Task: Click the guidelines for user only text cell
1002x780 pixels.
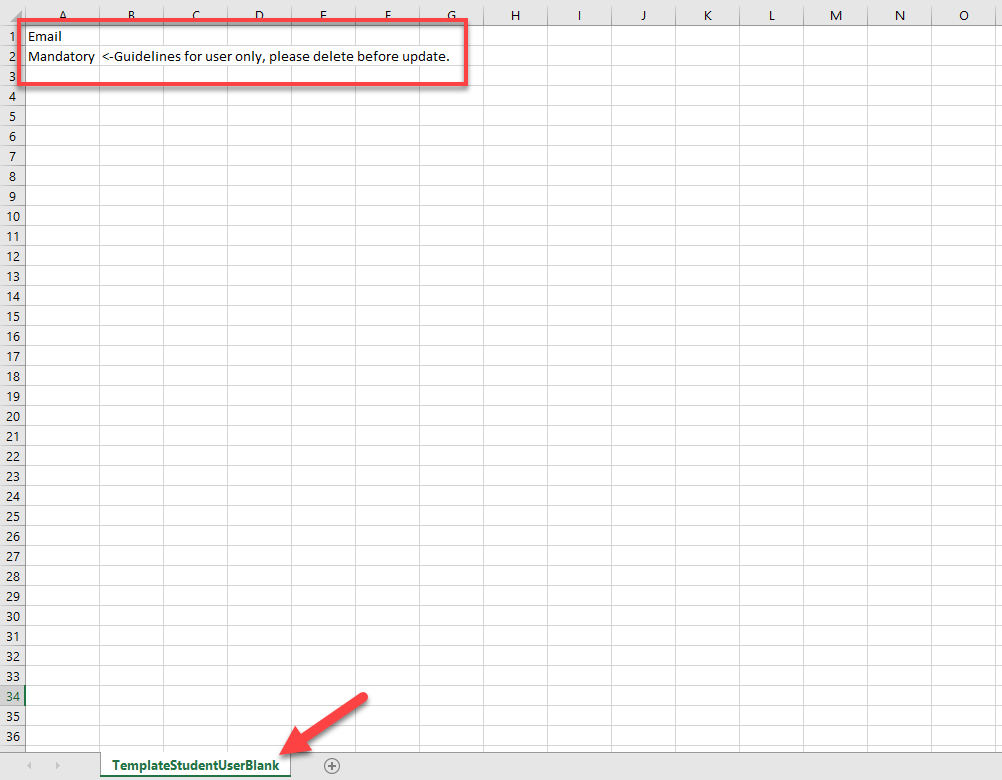Action: tap(275, 56)
